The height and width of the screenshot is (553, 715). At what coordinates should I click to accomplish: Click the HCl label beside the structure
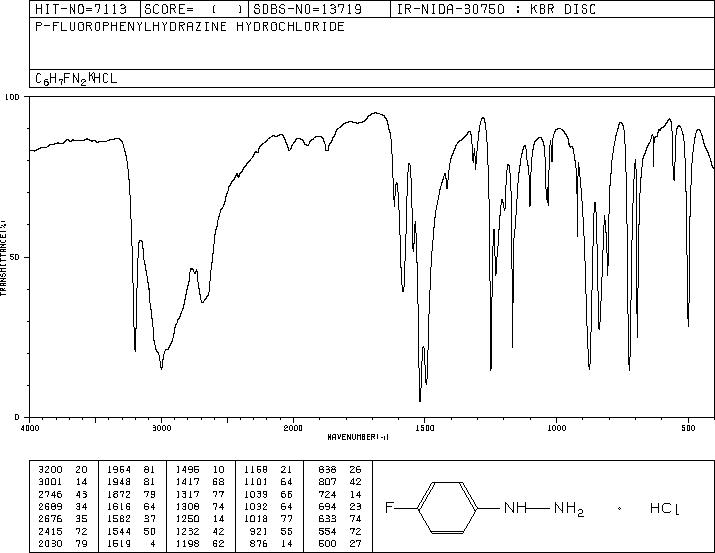click(x=664, y=508)
